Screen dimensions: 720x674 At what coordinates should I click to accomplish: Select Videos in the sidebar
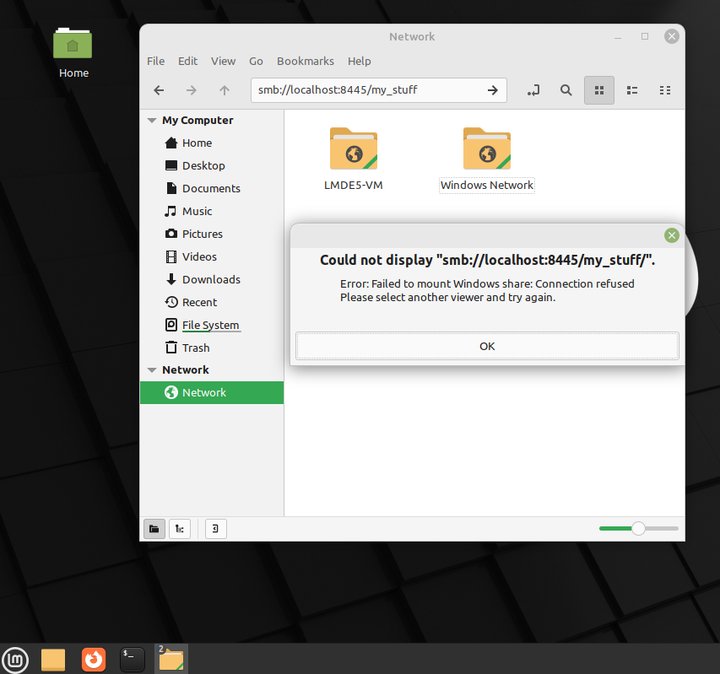pos(212,257)
